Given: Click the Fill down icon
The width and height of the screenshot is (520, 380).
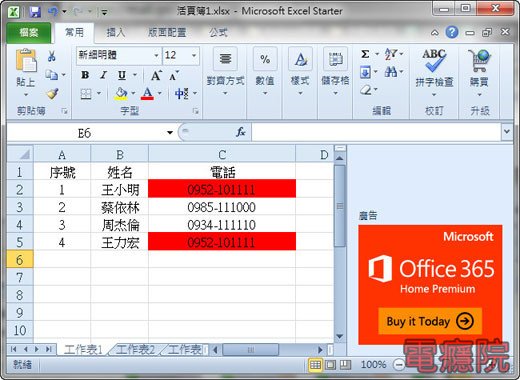Looking at the screenshot, I should point(365,72).
